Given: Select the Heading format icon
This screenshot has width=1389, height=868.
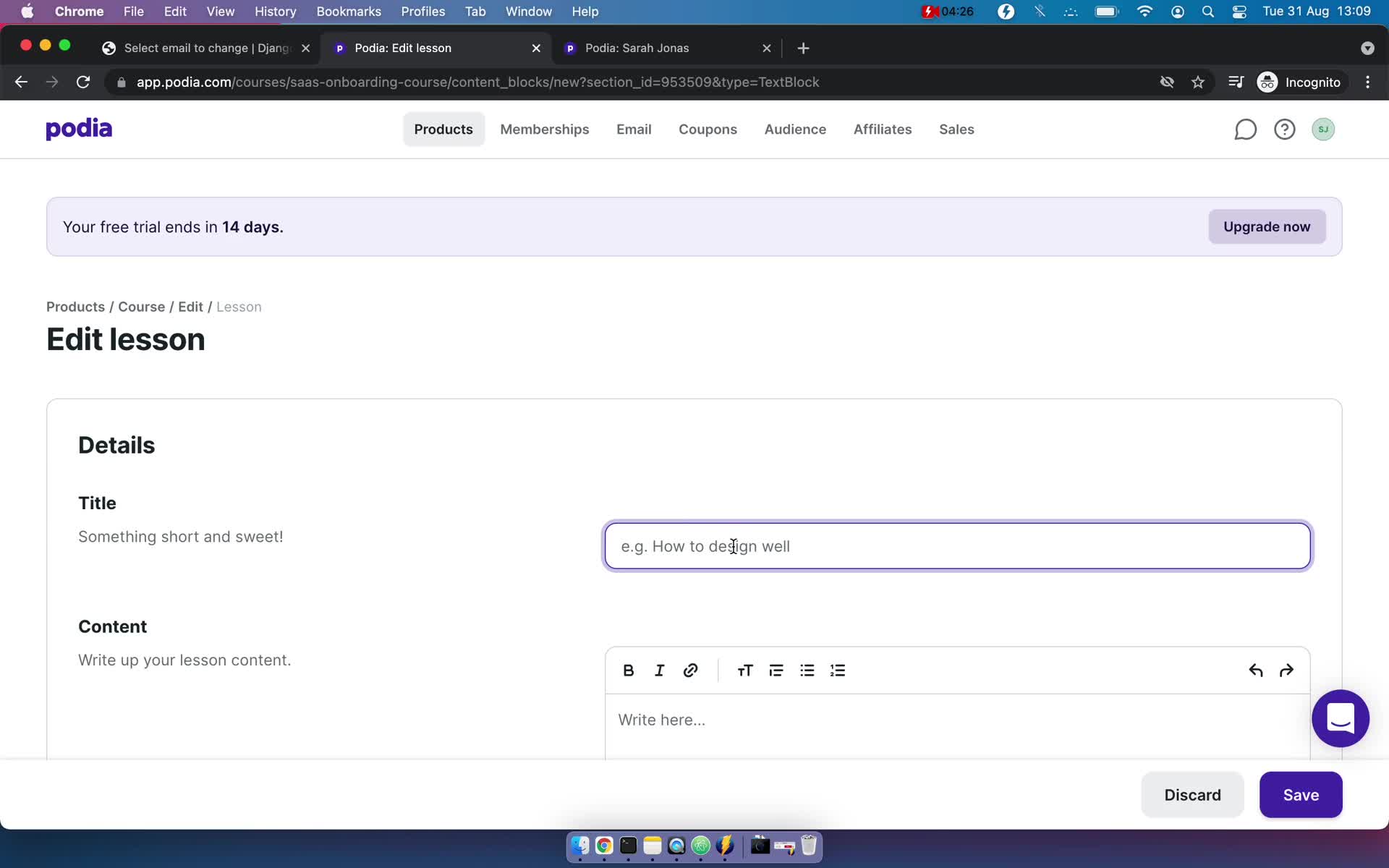Looking at the screenshot, I should pyautogui.click(x=745, y=670).
